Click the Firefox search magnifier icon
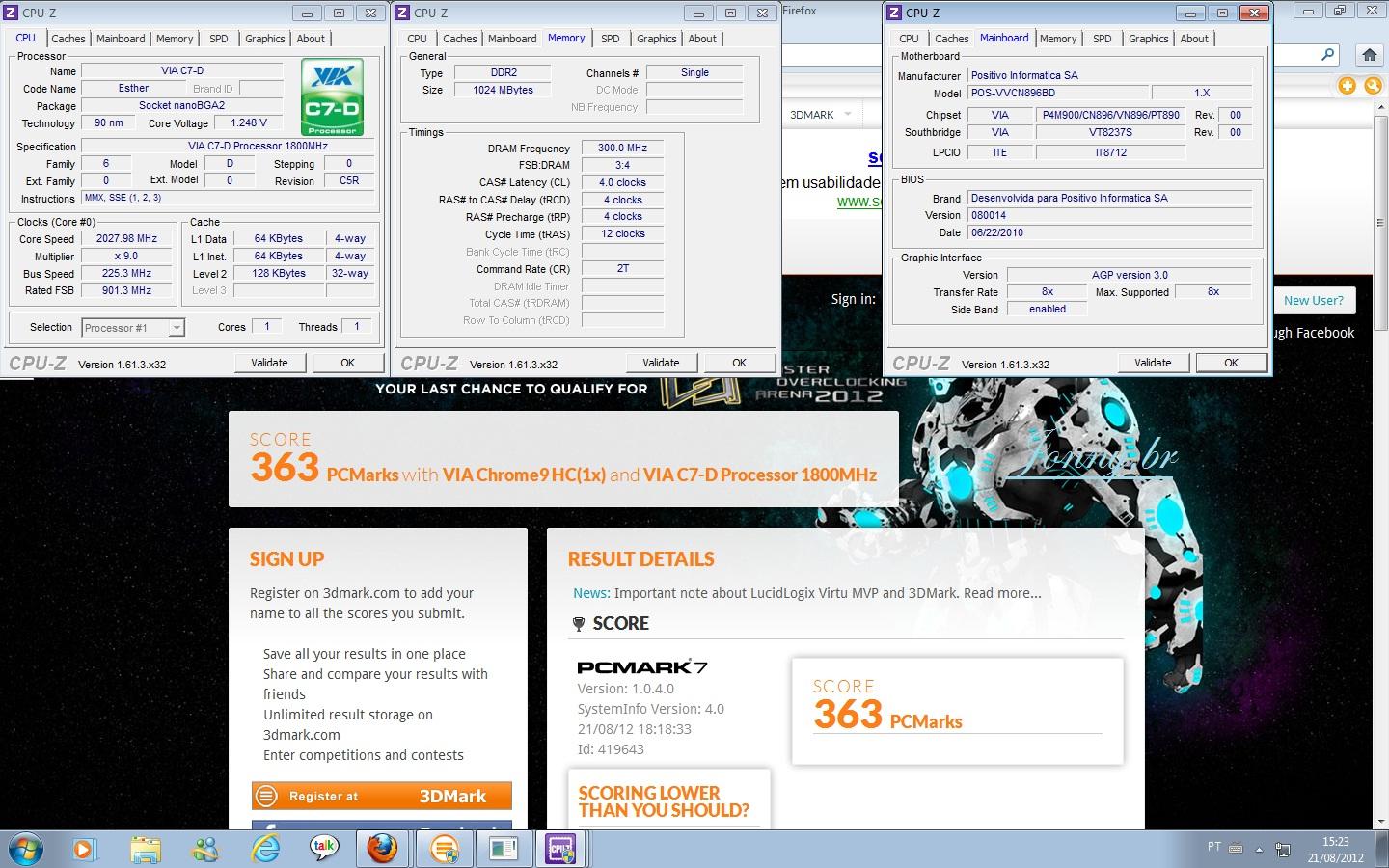This screenshot has width=1389, height=868. [x=1328, y=55]
